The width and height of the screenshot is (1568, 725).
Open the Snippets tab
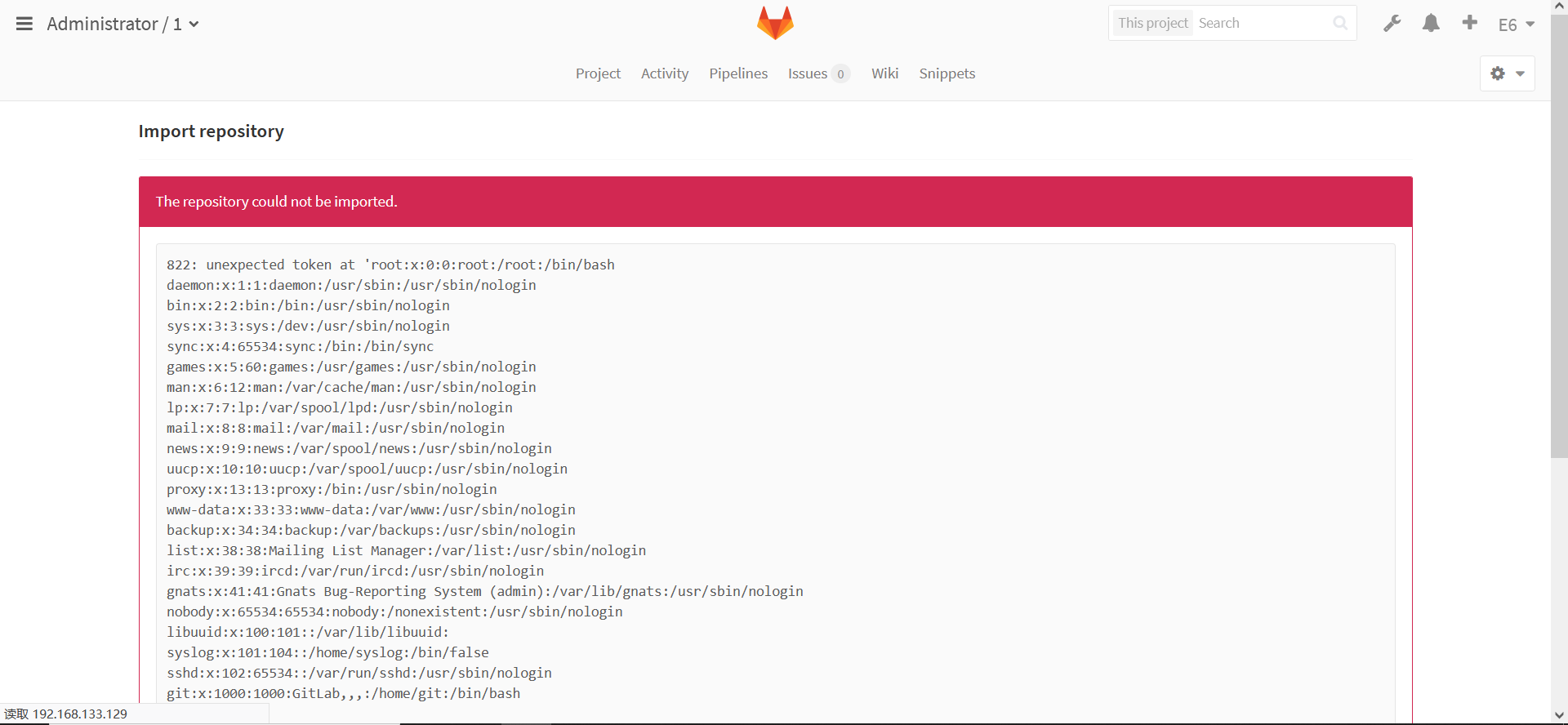(947, 73)
